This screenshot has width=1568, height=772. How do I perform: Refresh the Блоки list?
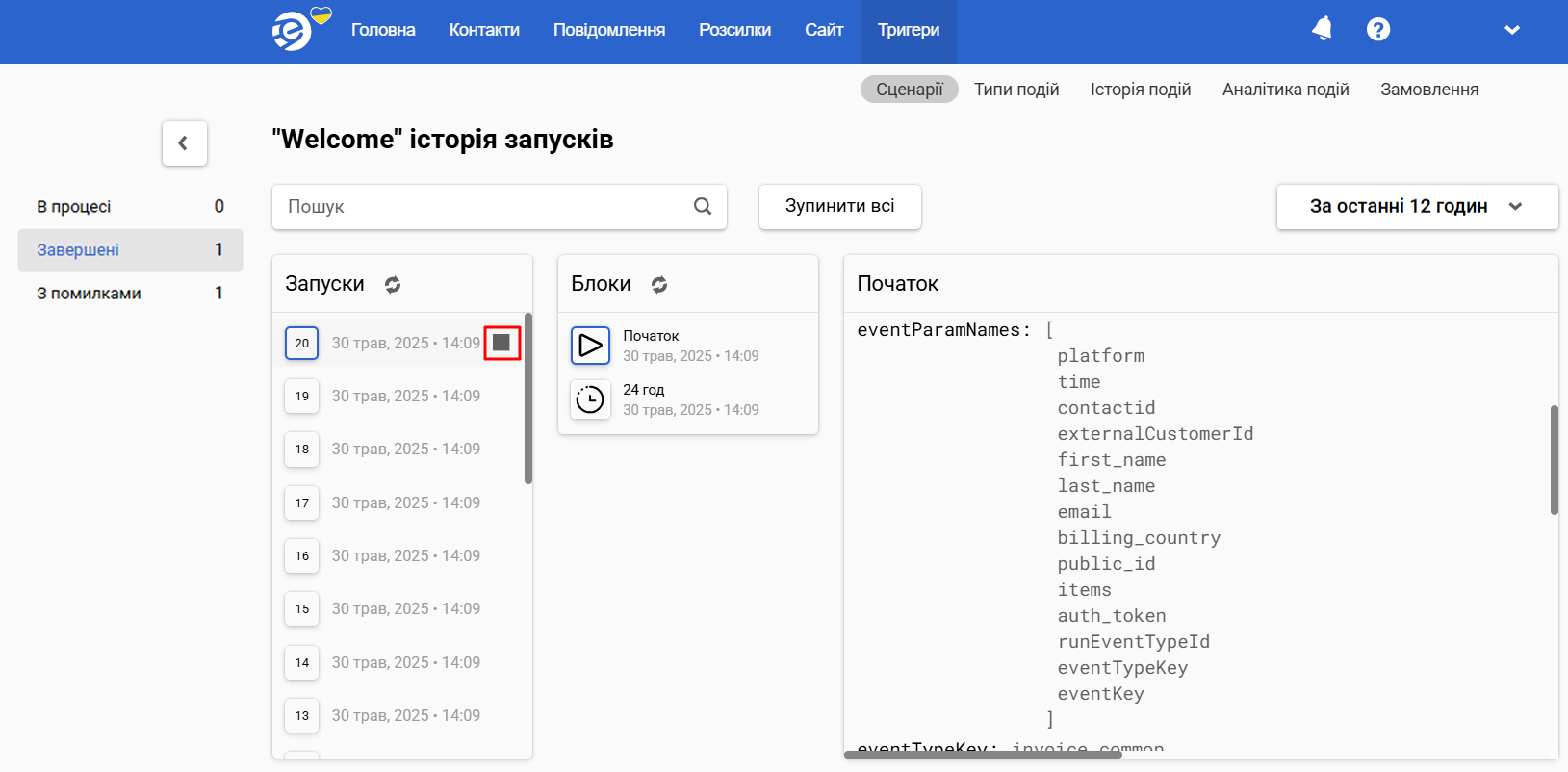coord(659,284)
